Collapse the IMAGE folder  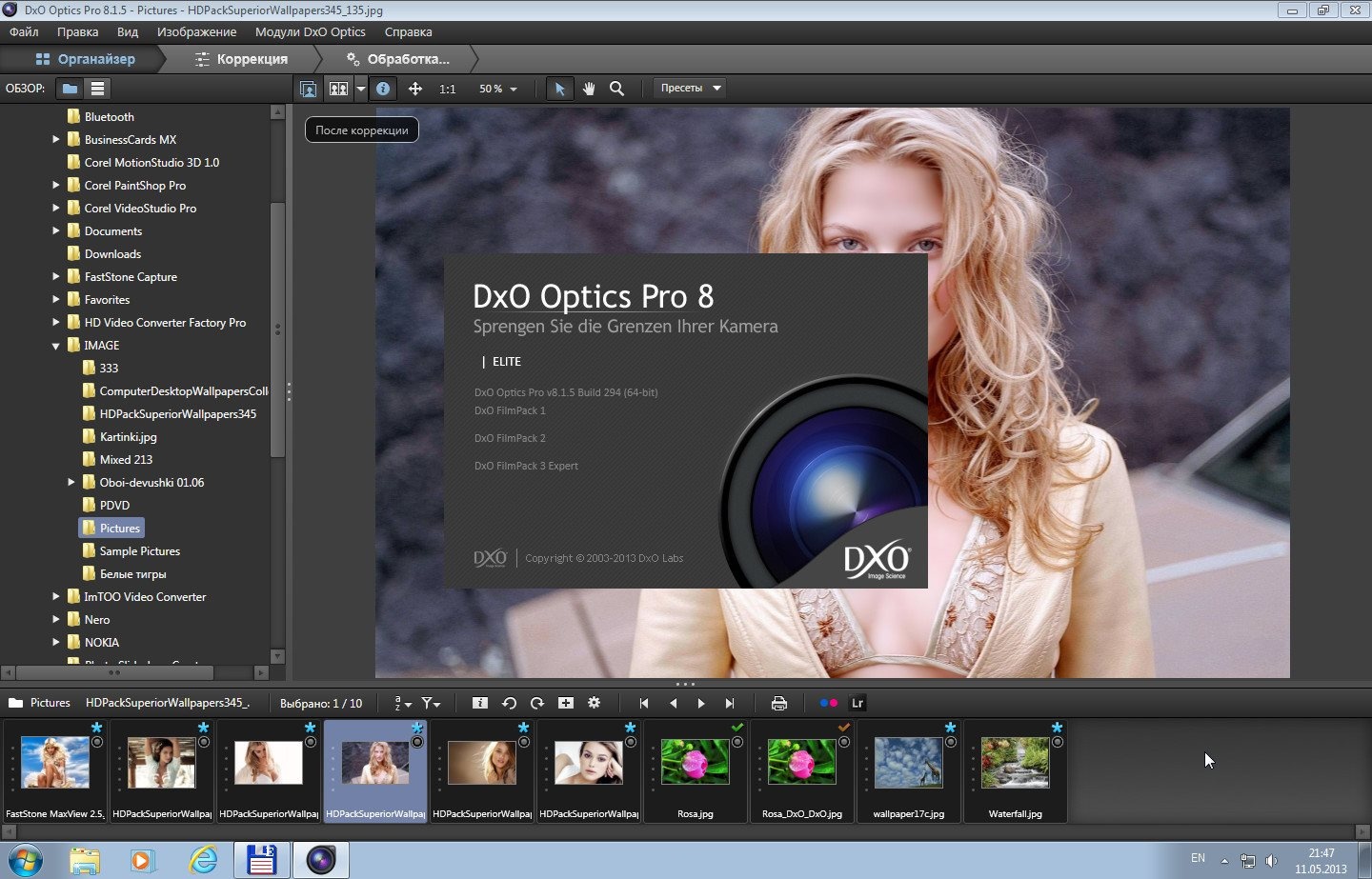click(x=55, y=346)
